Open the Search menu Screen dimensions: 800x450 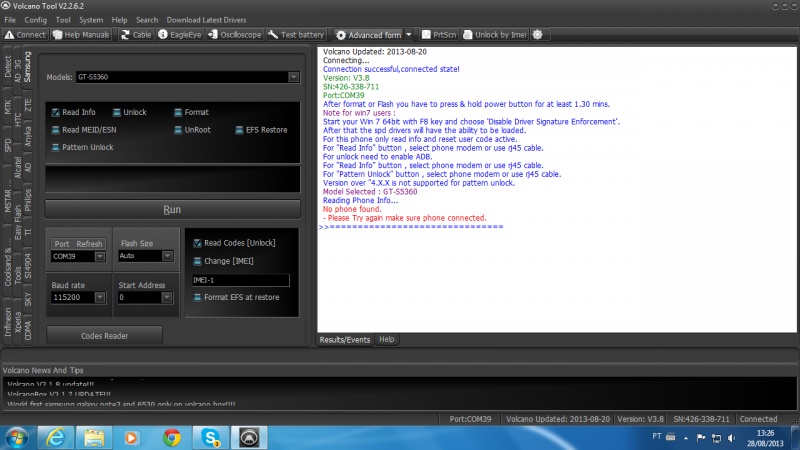[x=147, y=20]
